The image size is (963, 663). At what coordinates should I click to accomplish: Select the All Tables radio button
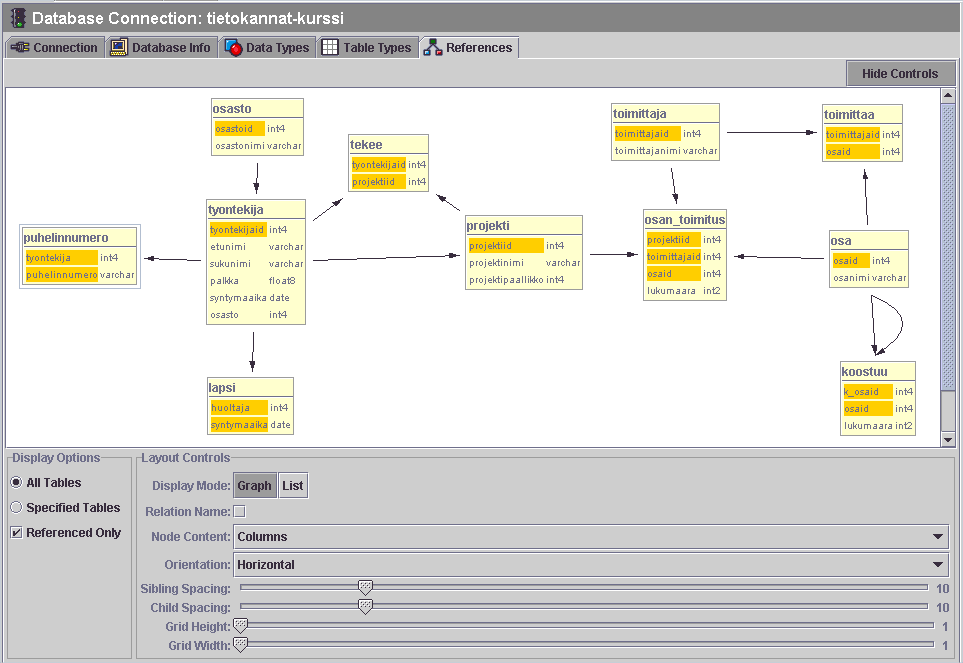[x=17, y=483]
